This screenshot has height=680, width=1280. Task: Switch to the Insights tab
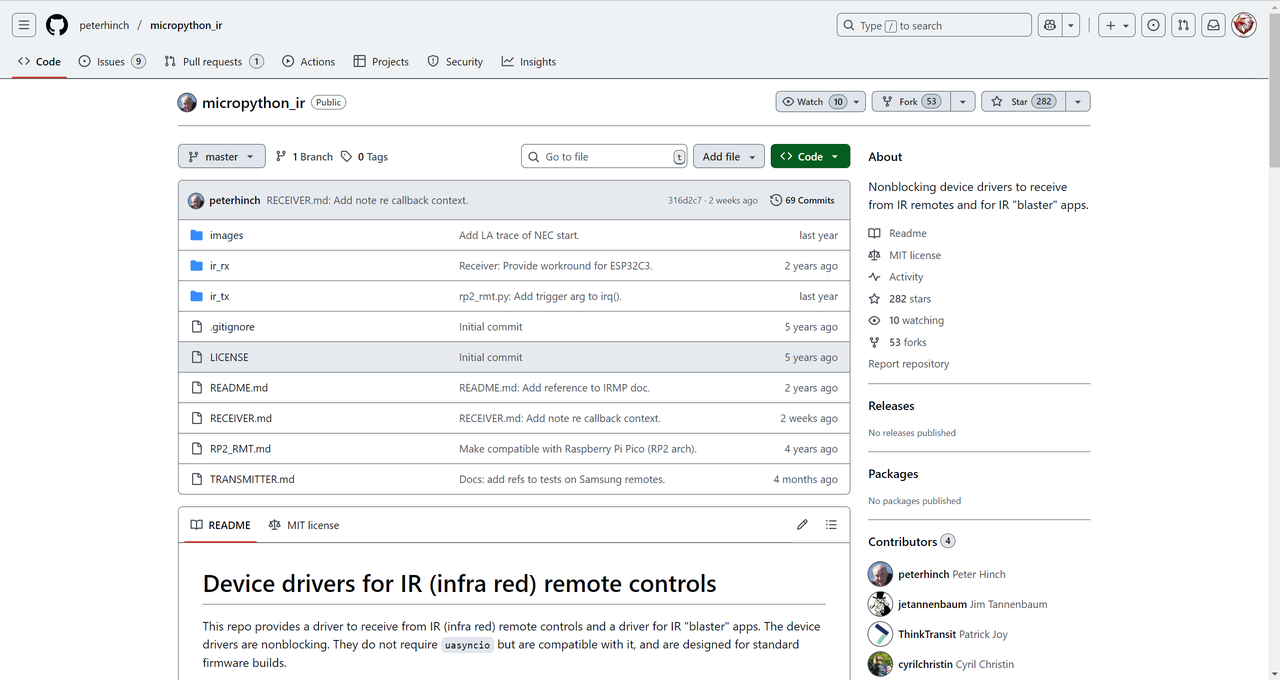[x=529, y=61]
